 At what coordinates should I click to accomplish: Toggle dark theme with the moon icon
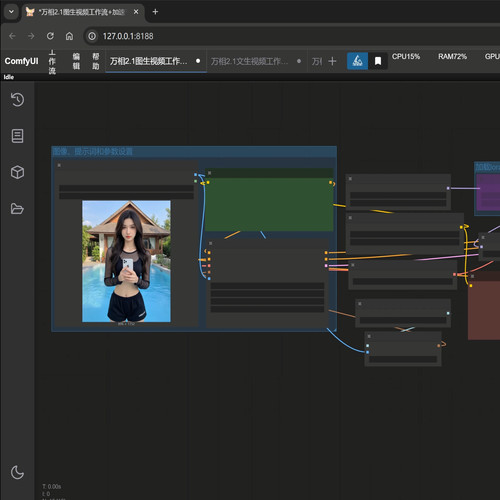point(17,472)
